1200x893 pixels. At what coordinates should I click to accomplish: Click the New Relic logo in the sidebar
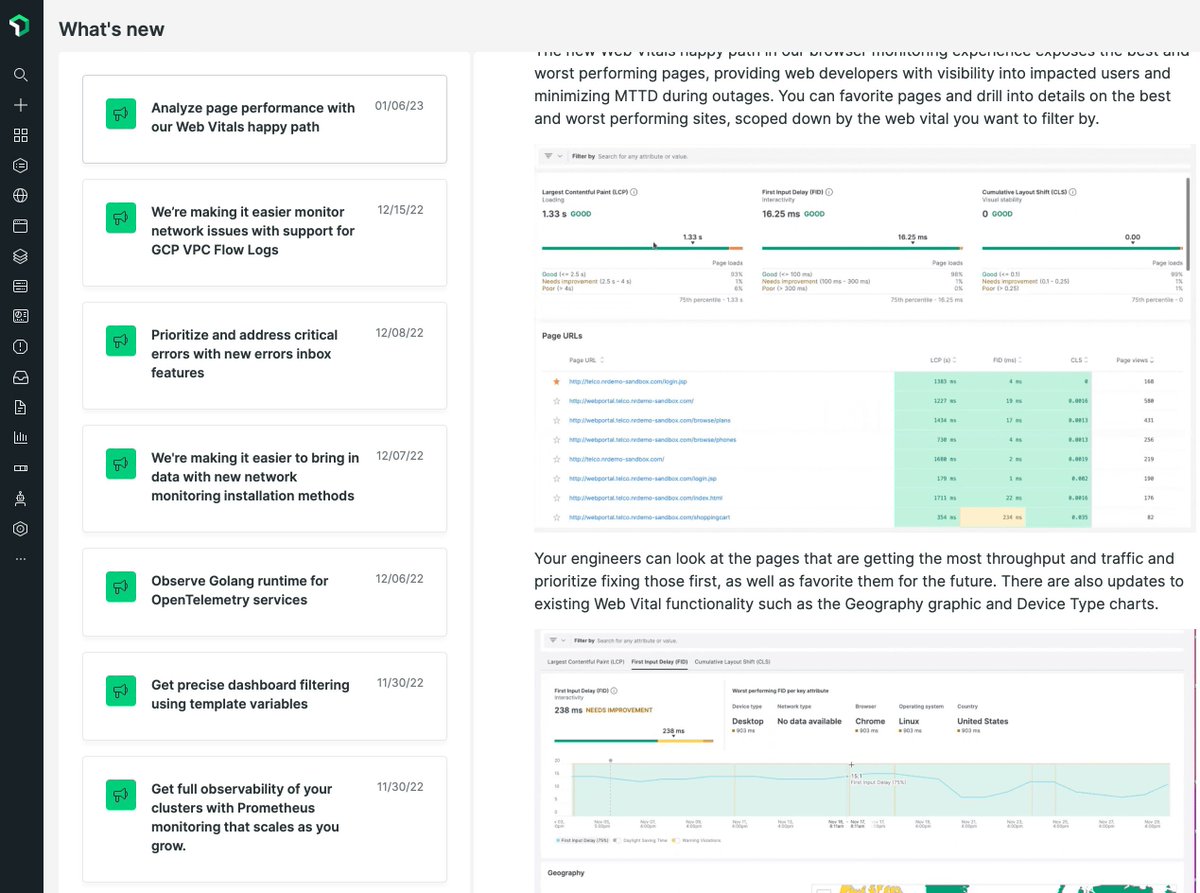tap(20, 27)
